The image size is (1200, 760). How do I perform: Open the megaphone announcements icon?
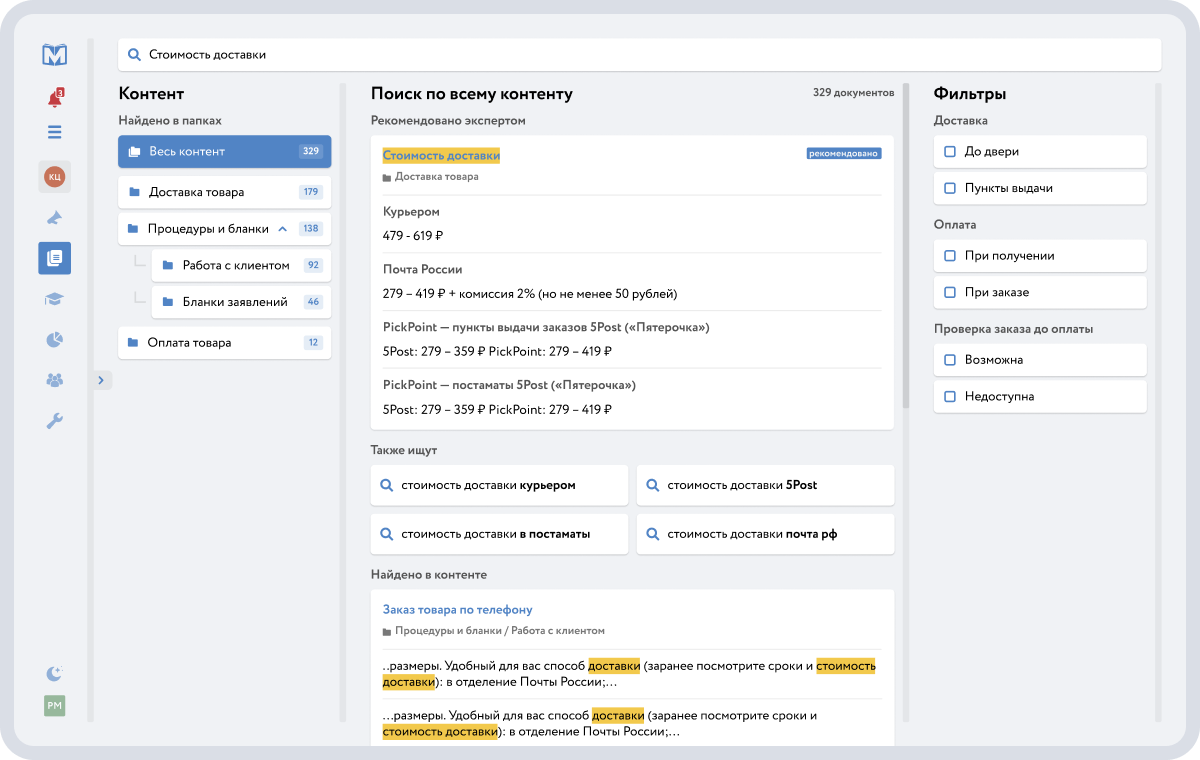(54, 217)
